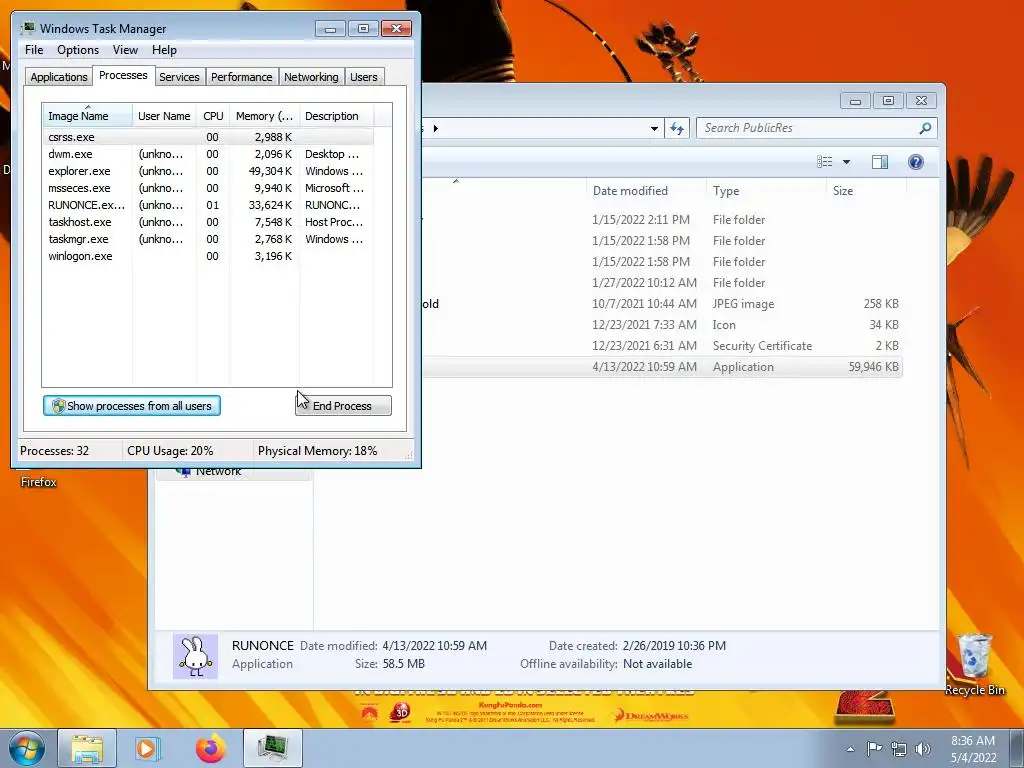Click the change view icon in Explorer
Image resolution: width=1024 pixels, height=768 pixels.
pos(825,162)
